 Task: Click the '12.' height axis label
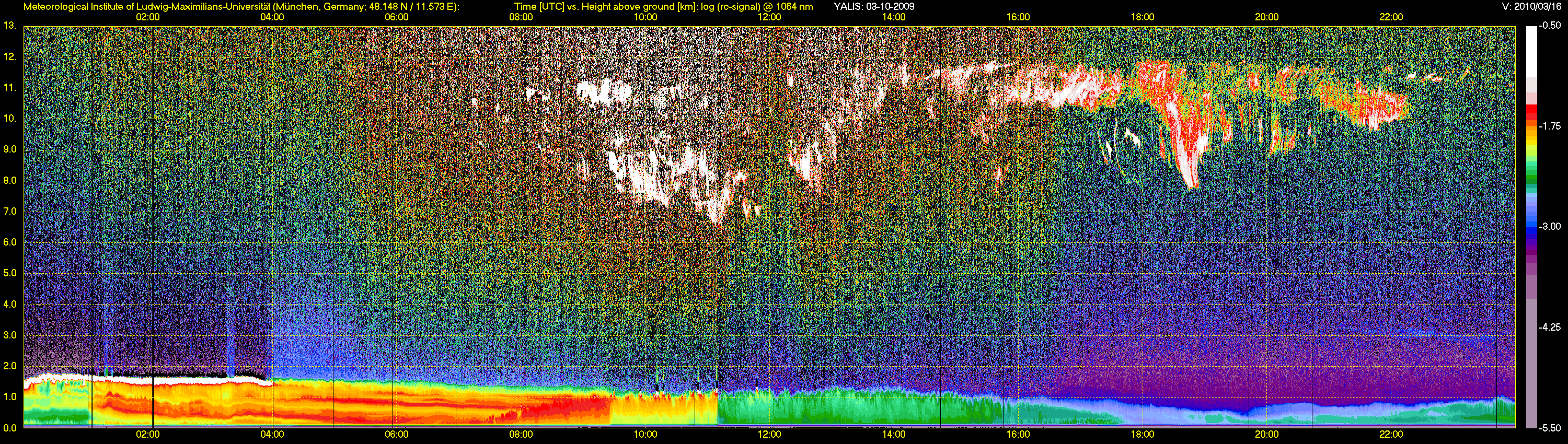(x=9, y=56)
